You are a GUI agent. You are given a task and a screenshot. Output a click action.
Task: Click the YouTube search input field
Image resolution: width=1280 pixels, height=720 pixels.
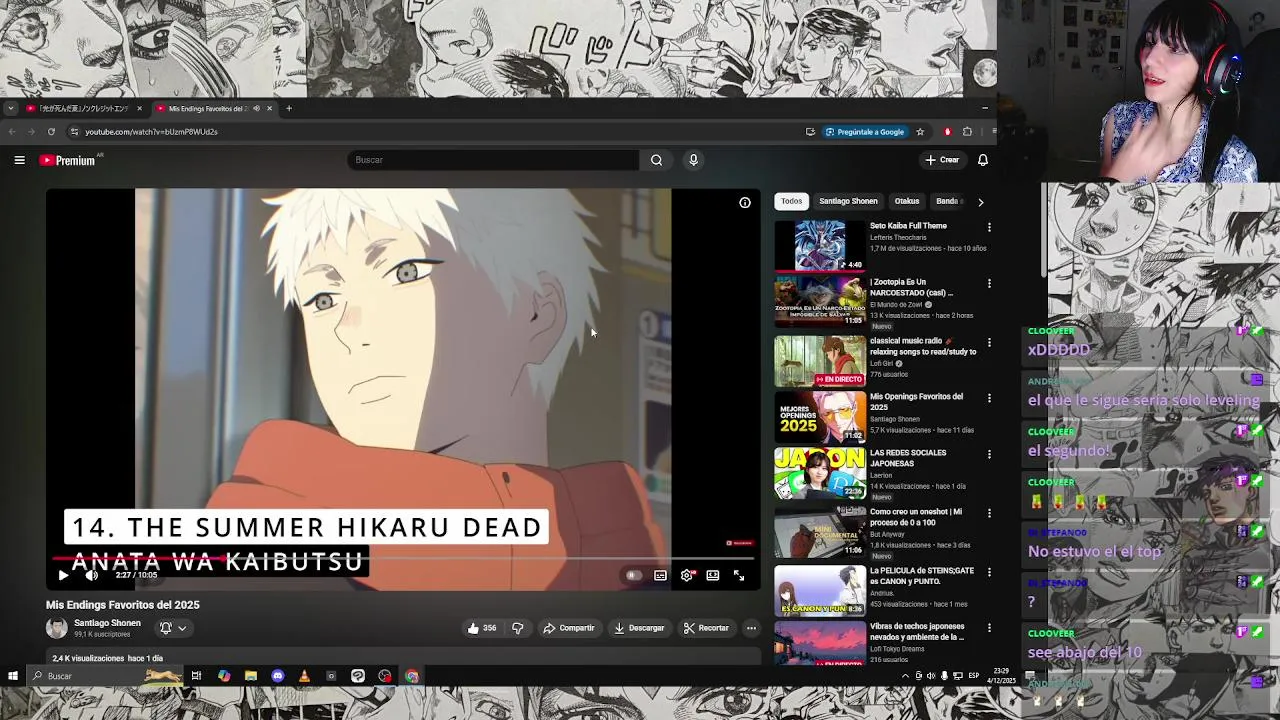[494, 160]
